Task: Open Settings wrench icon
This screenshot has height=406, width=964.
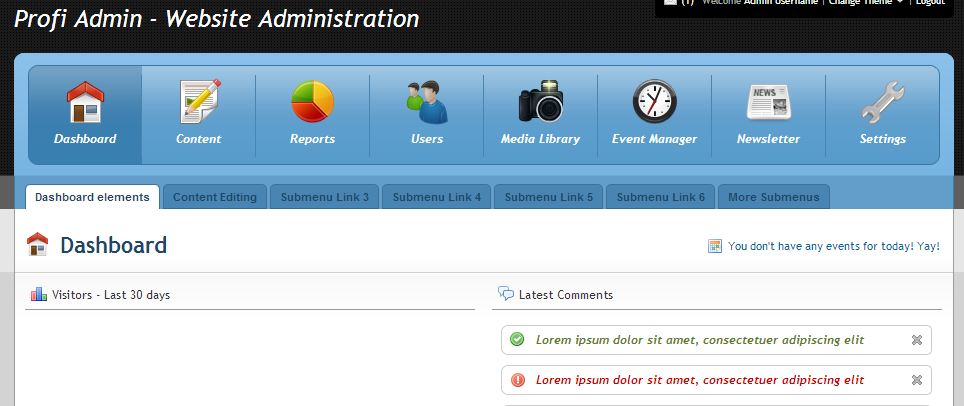Action: [x=882, y=102]
